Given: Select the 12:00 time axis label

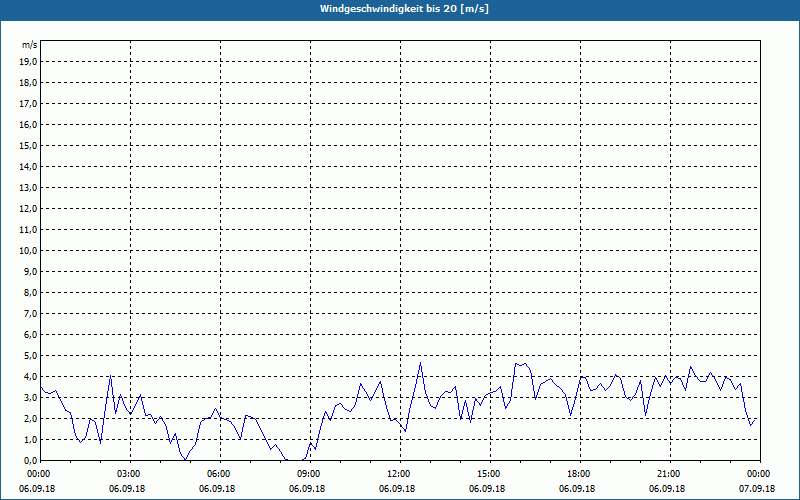Looking at the screenshot, I should (401, 474).
